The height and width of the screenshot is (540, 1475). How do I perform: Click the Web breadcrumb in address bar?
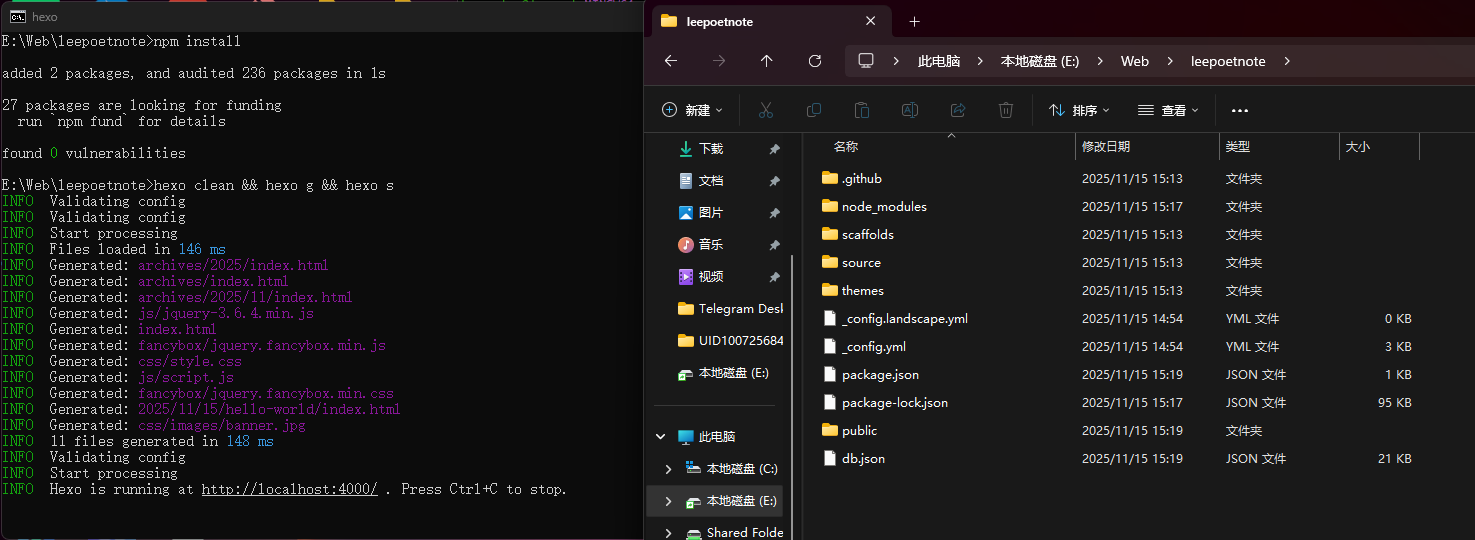coord(1134,61)
